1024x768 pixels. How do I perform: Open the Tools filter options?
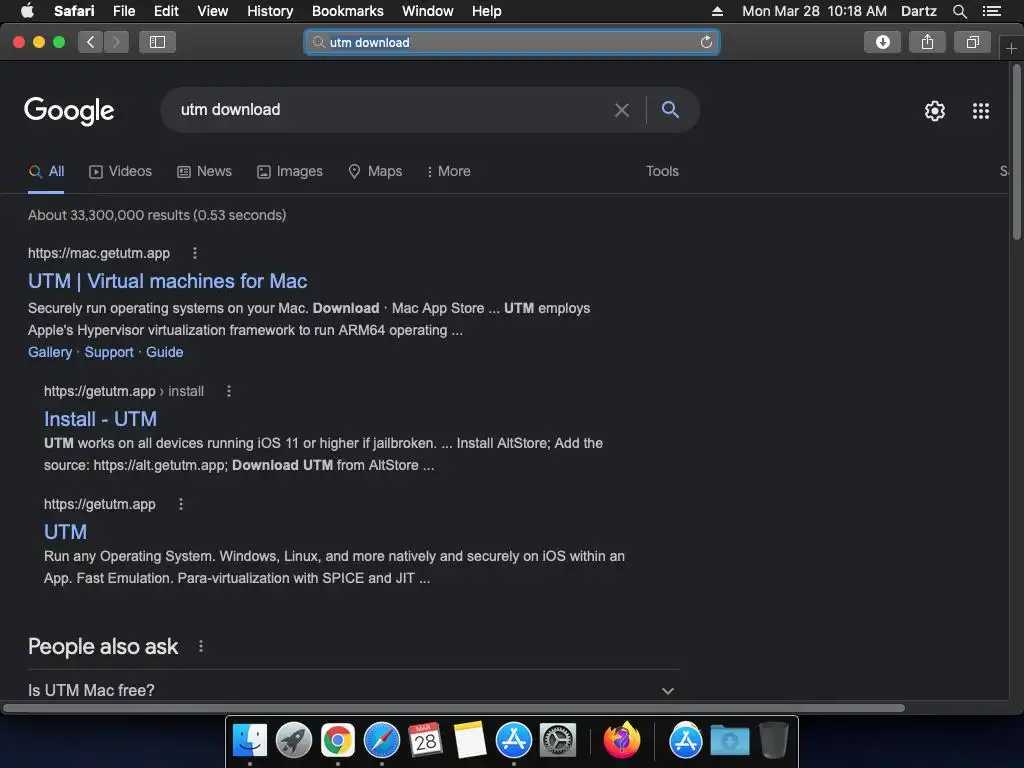coord(662,171)
